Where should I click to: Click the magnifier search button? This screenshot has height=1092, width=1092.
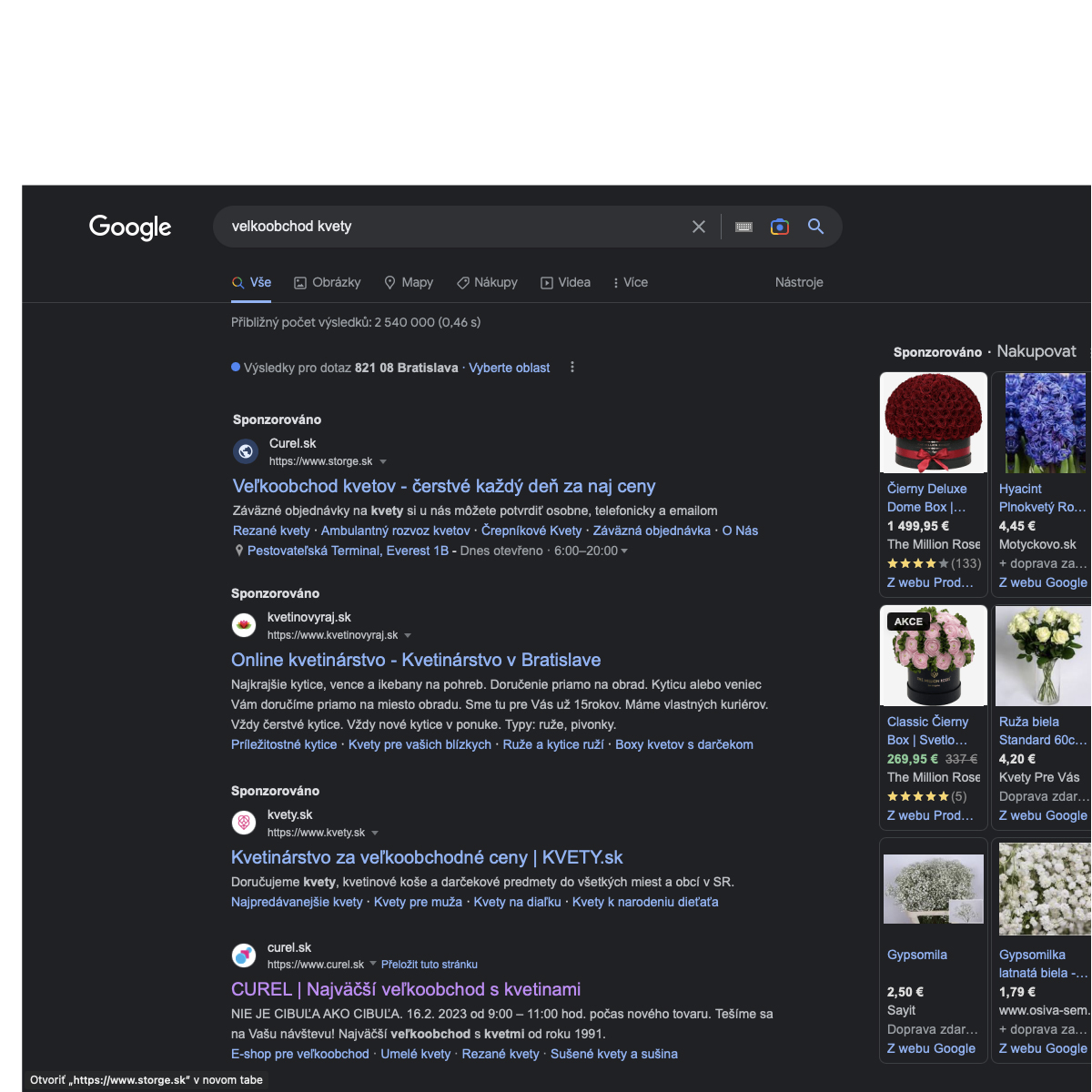(815, 227)
